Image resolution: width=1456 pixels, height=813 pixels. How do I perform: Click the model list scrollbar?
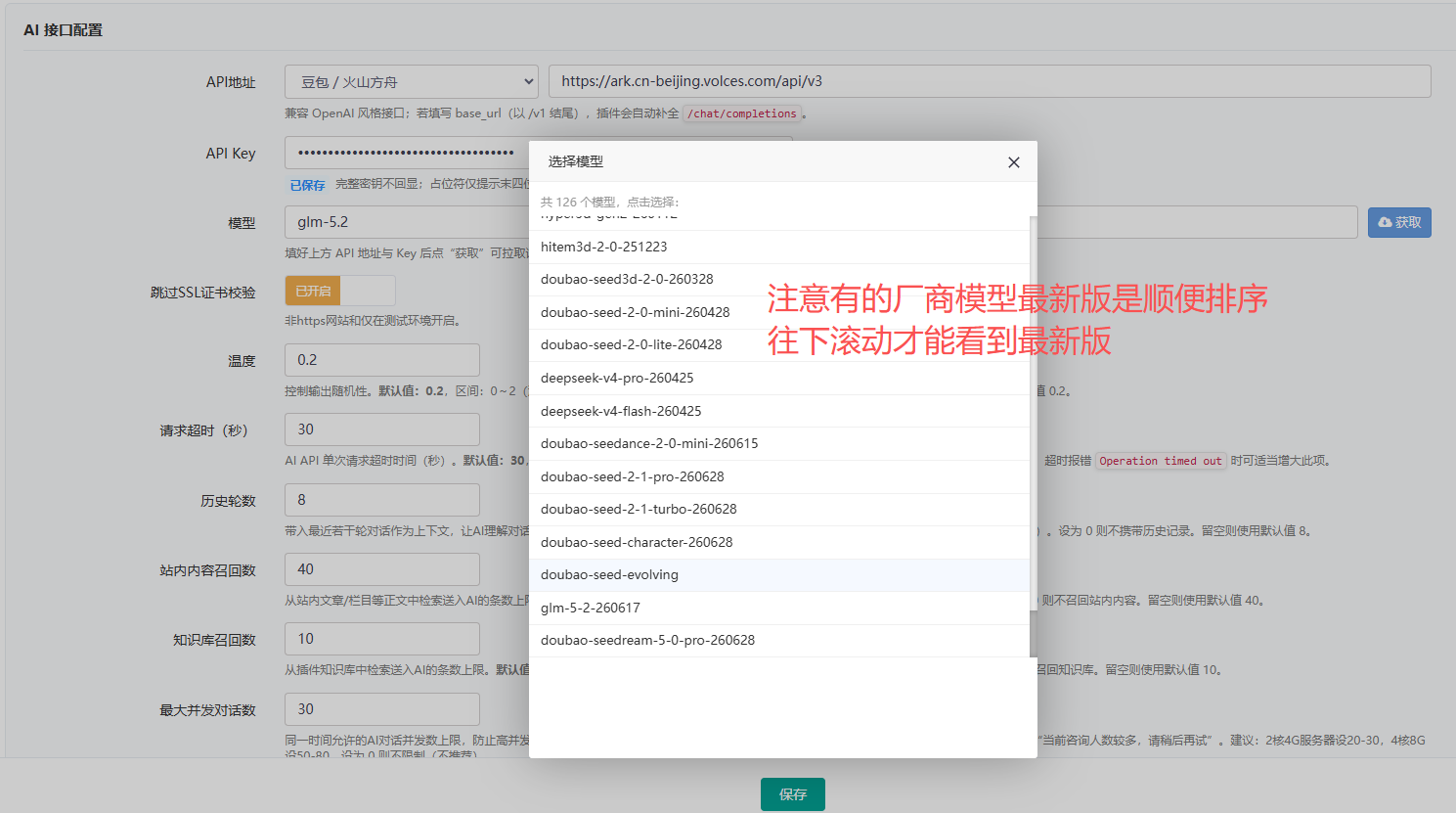(x=1033, y=436)
